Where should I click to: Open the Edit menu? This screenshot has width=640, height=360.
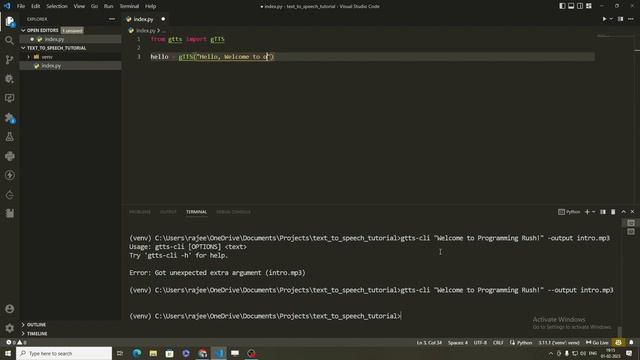tap(36, 6)
